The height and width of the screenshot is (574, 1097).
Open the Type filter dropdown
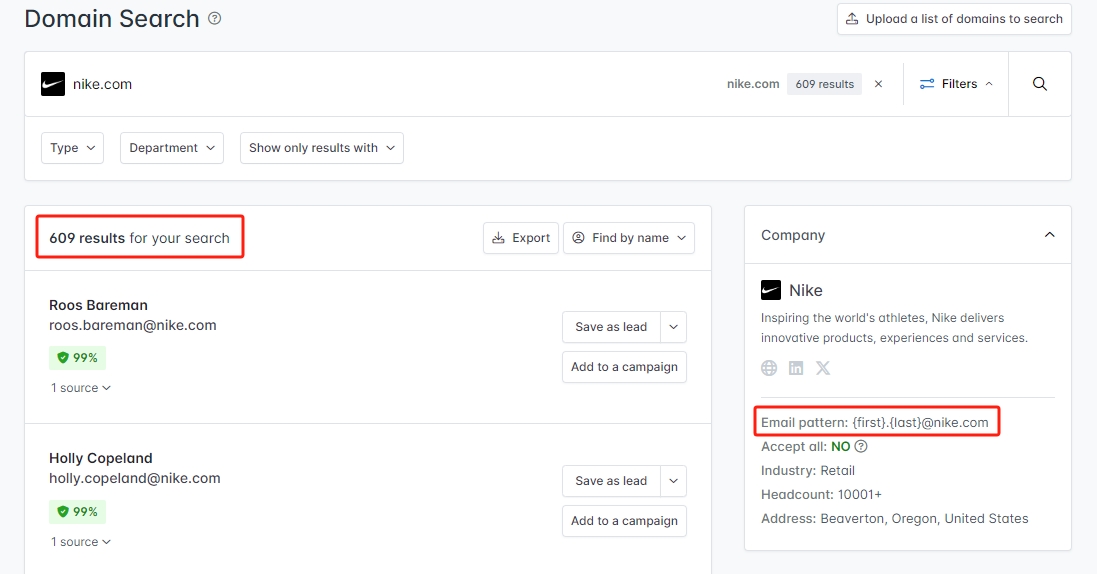[72, 148]
